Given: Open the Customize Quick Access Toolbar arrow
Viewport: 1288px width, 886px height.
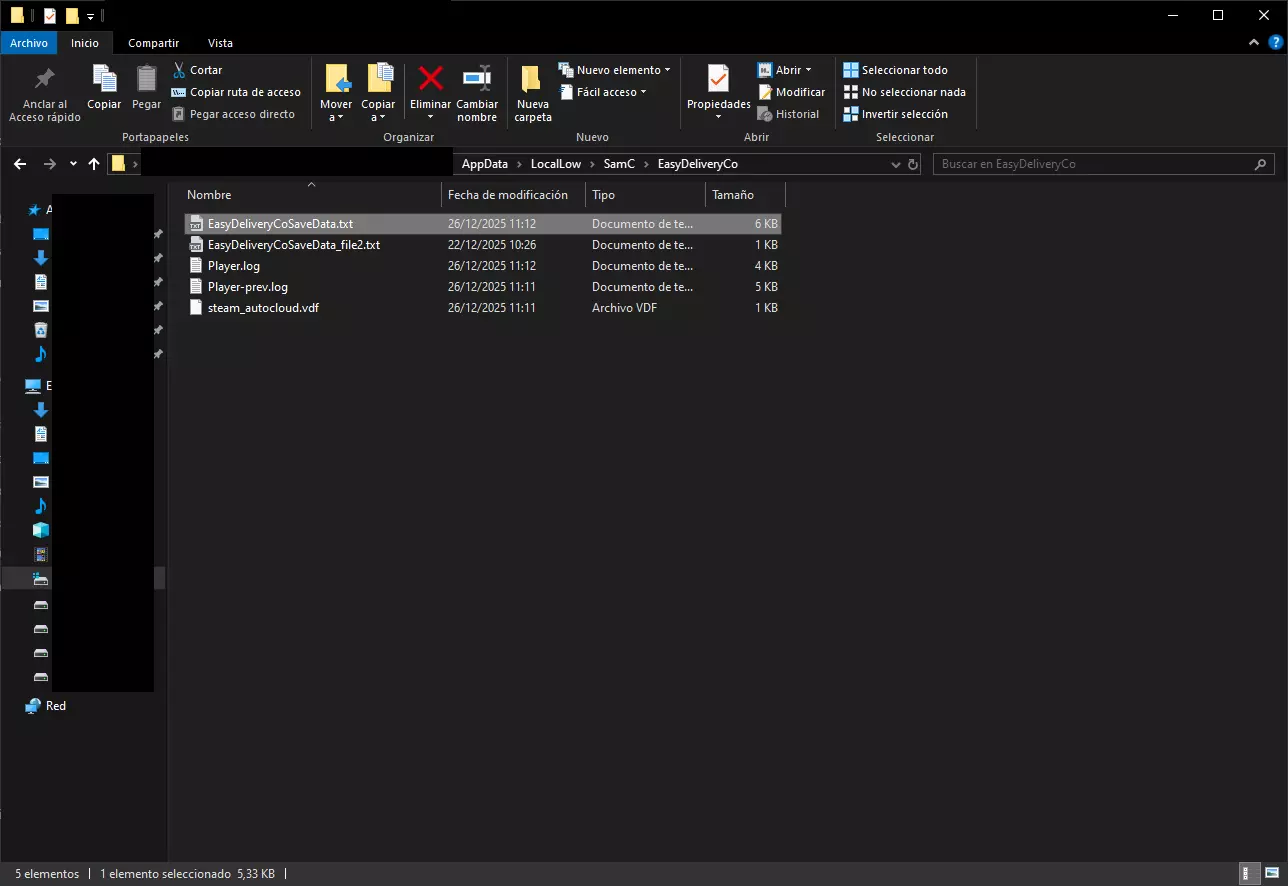Looking at the screenshot, I should coord(90,16).
